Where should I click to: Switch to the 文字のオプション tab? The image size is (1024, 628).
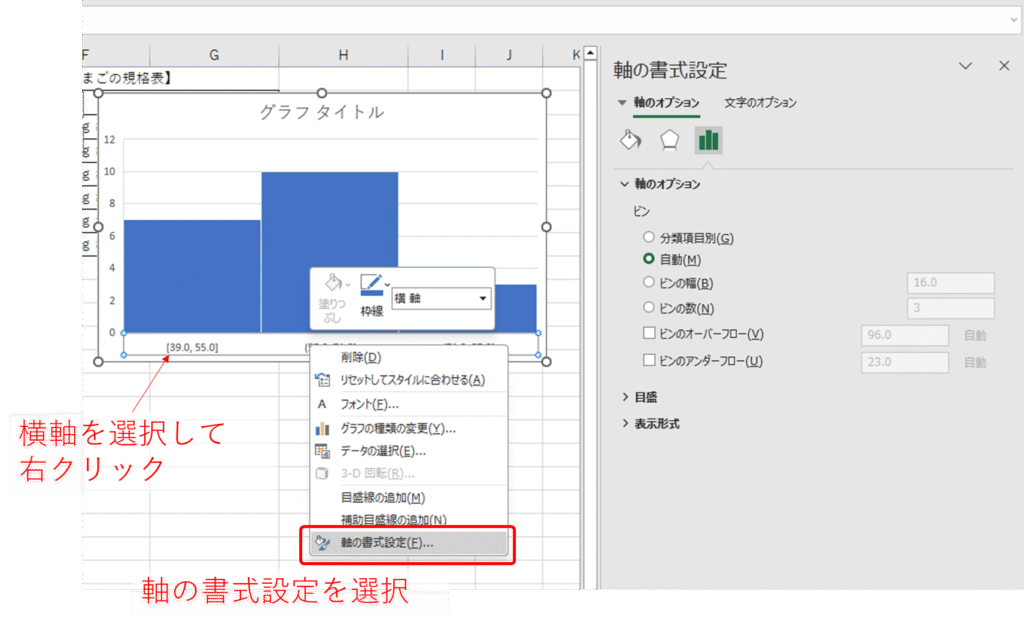[x=760, y=103]
